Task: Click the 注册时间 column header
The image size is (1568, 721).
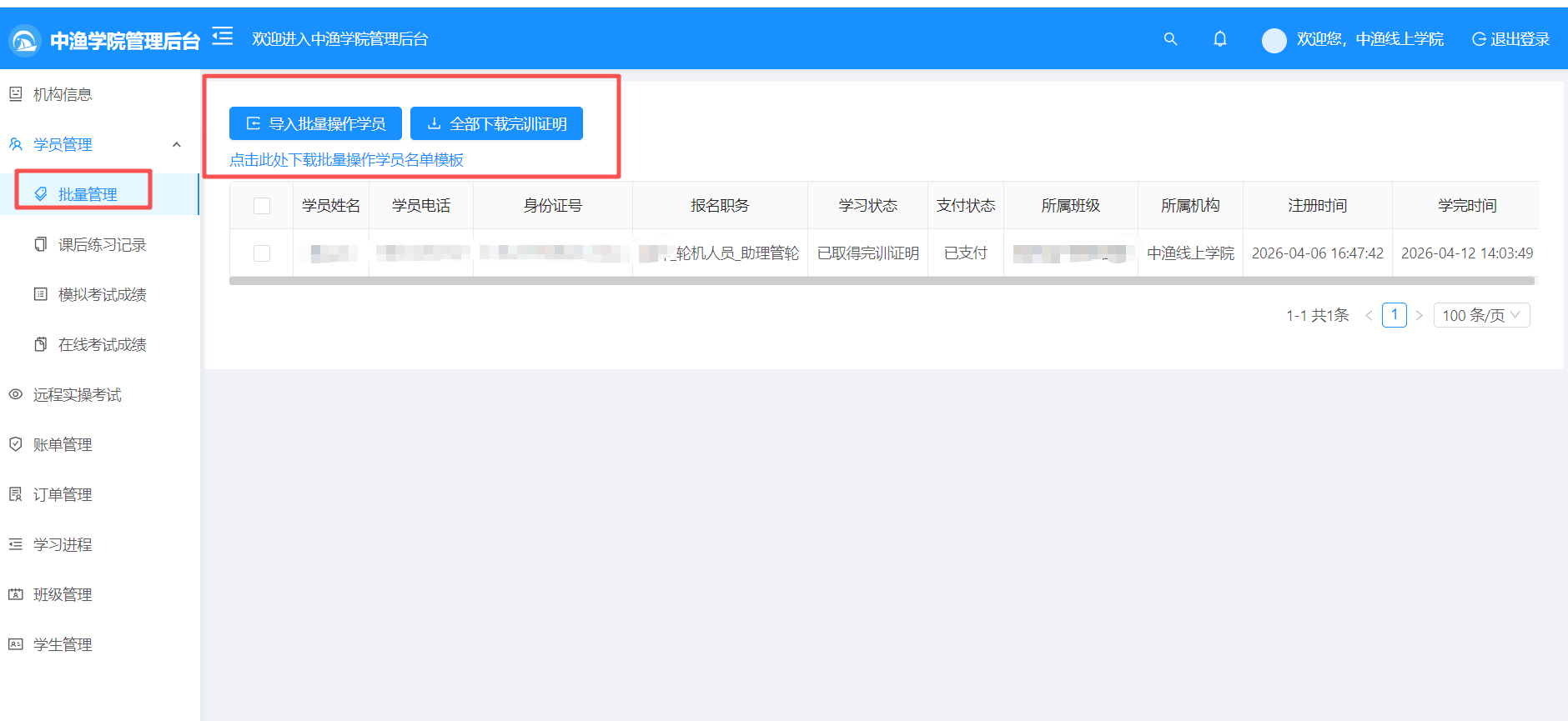Action: point(1318,206)
